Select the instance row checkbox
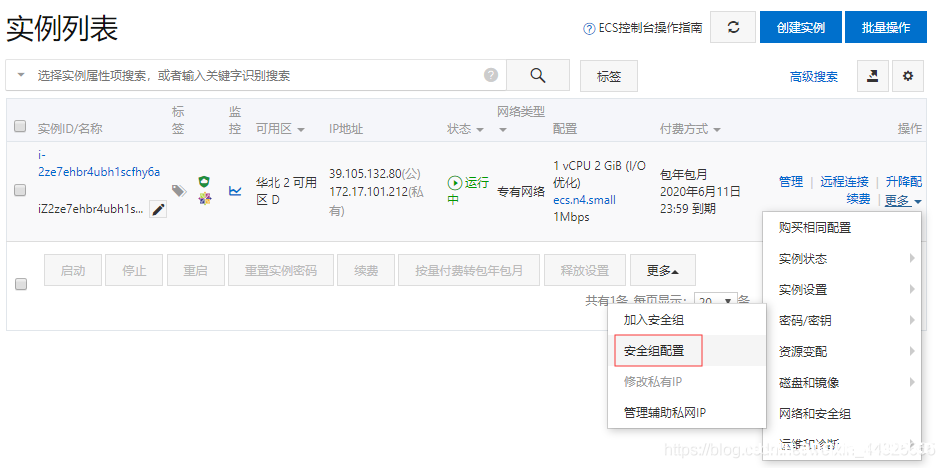 pos(20,190)
